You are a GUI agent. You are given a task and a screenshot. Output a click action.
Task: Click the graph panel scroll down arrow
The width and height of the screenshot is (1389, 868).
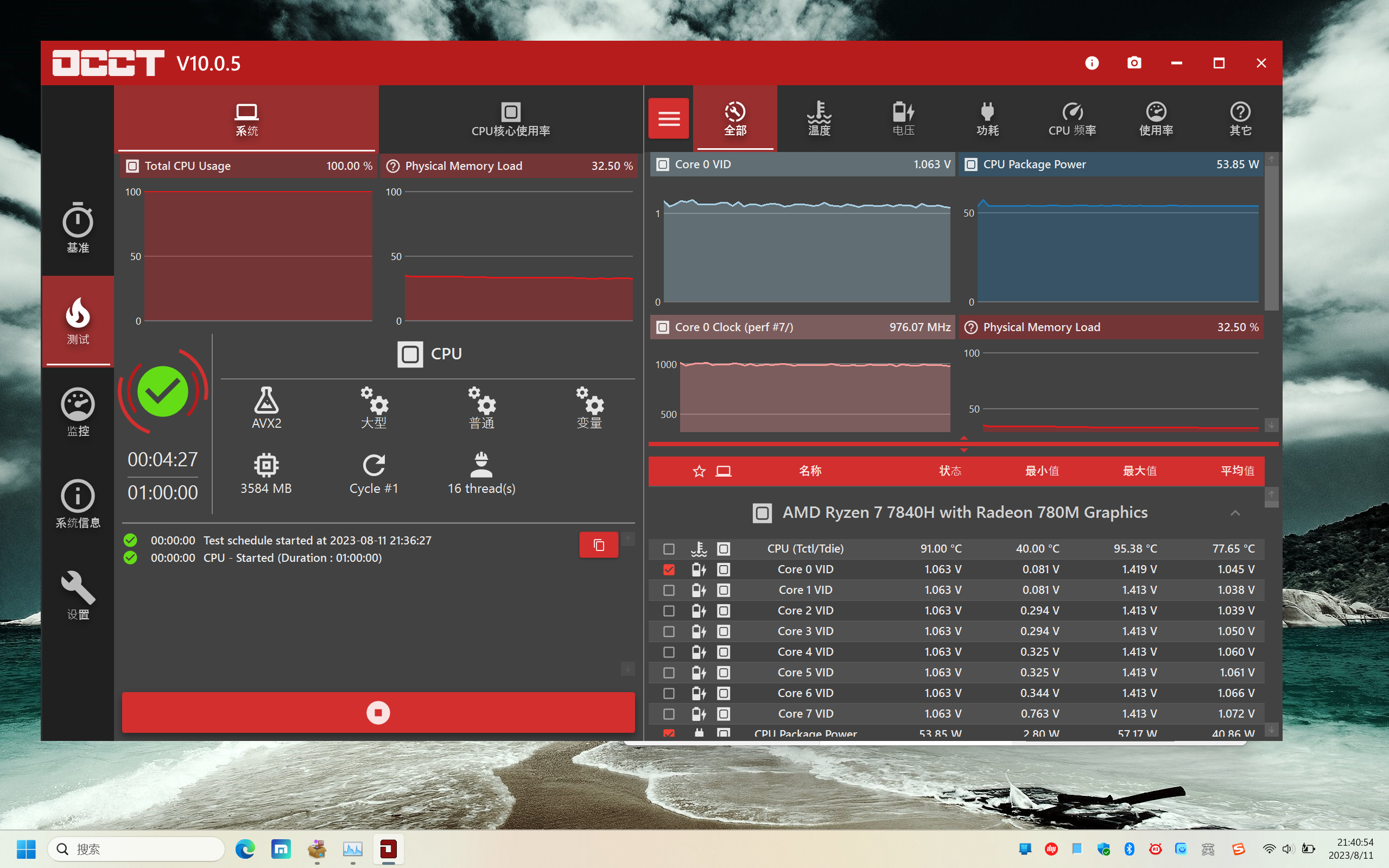[1271, 426]
